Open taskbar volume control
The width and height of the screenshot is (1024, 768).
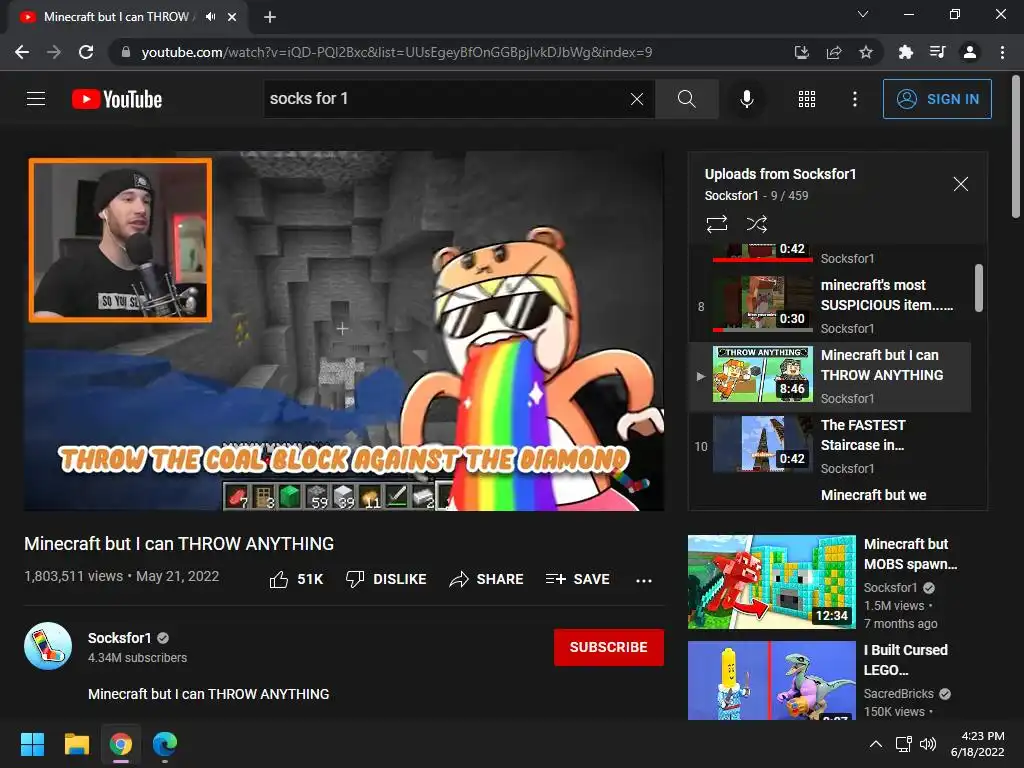928,744
